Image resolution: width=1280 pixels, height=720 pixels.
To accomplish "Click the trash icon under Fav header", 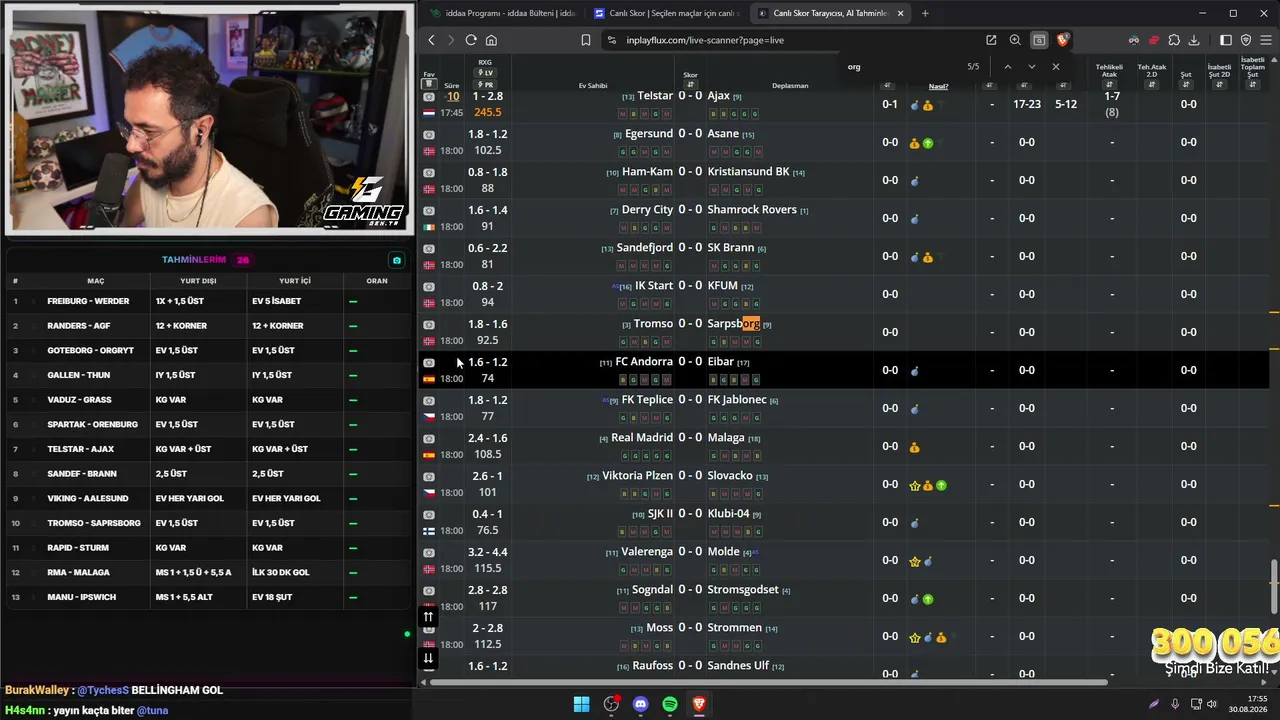I will point(429,85).
